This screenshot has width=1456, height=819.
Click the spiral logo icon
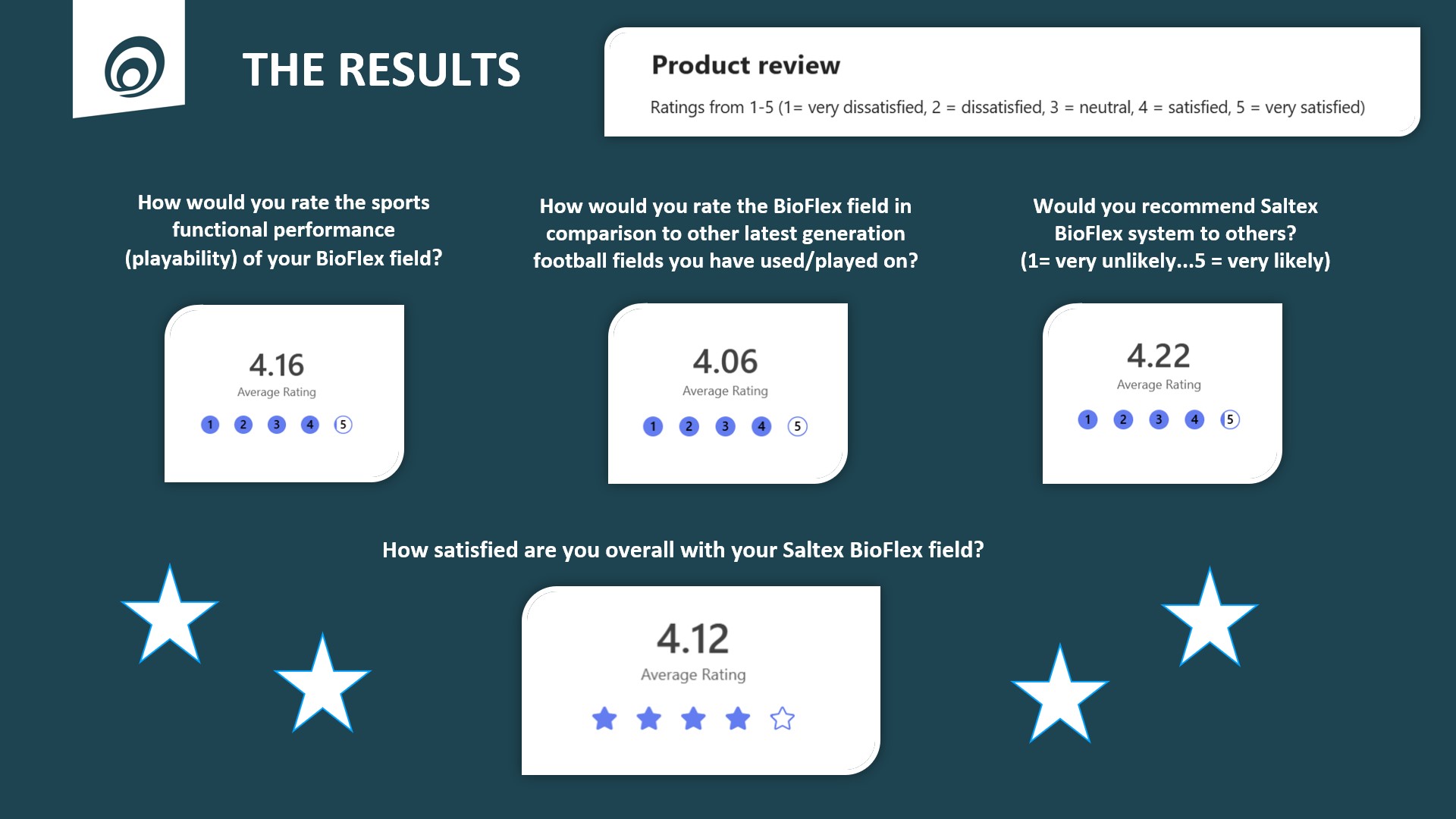(x=134, y=67)
